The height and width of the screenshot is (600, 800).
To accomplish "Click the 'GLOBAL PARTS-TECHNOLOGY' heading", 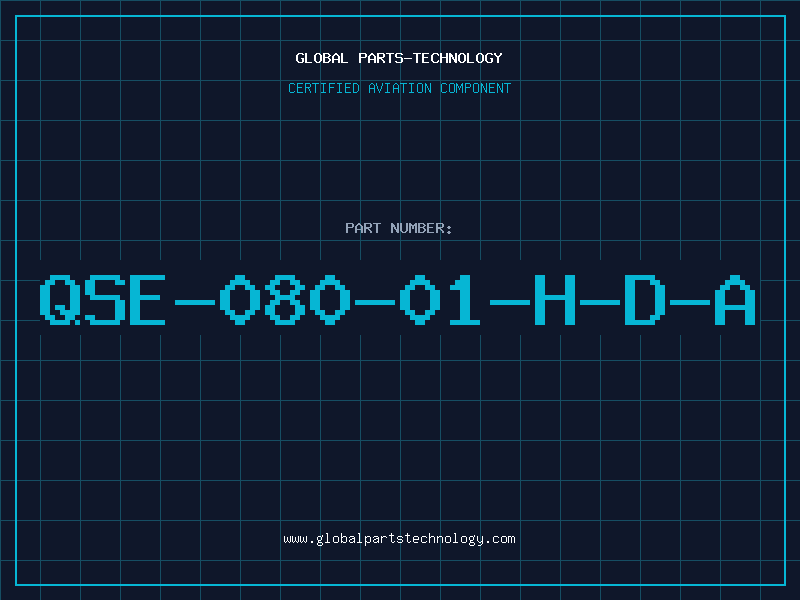I will [x=399, y=58].
